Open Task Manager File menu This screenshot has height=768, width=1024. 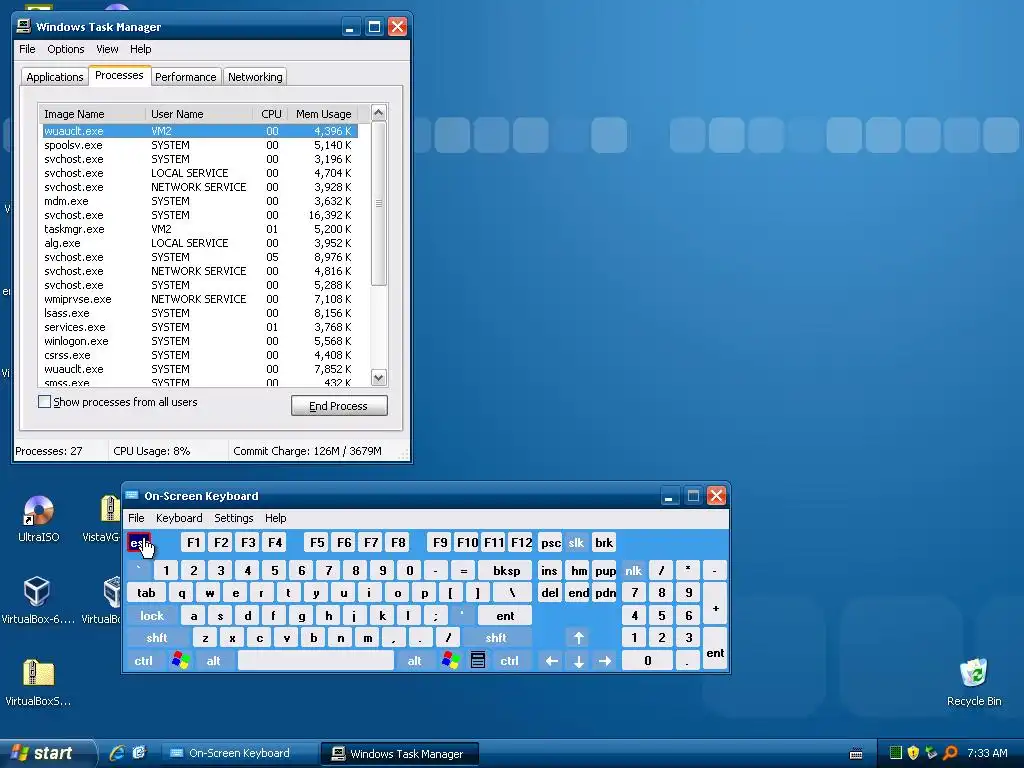pos(27,49)
